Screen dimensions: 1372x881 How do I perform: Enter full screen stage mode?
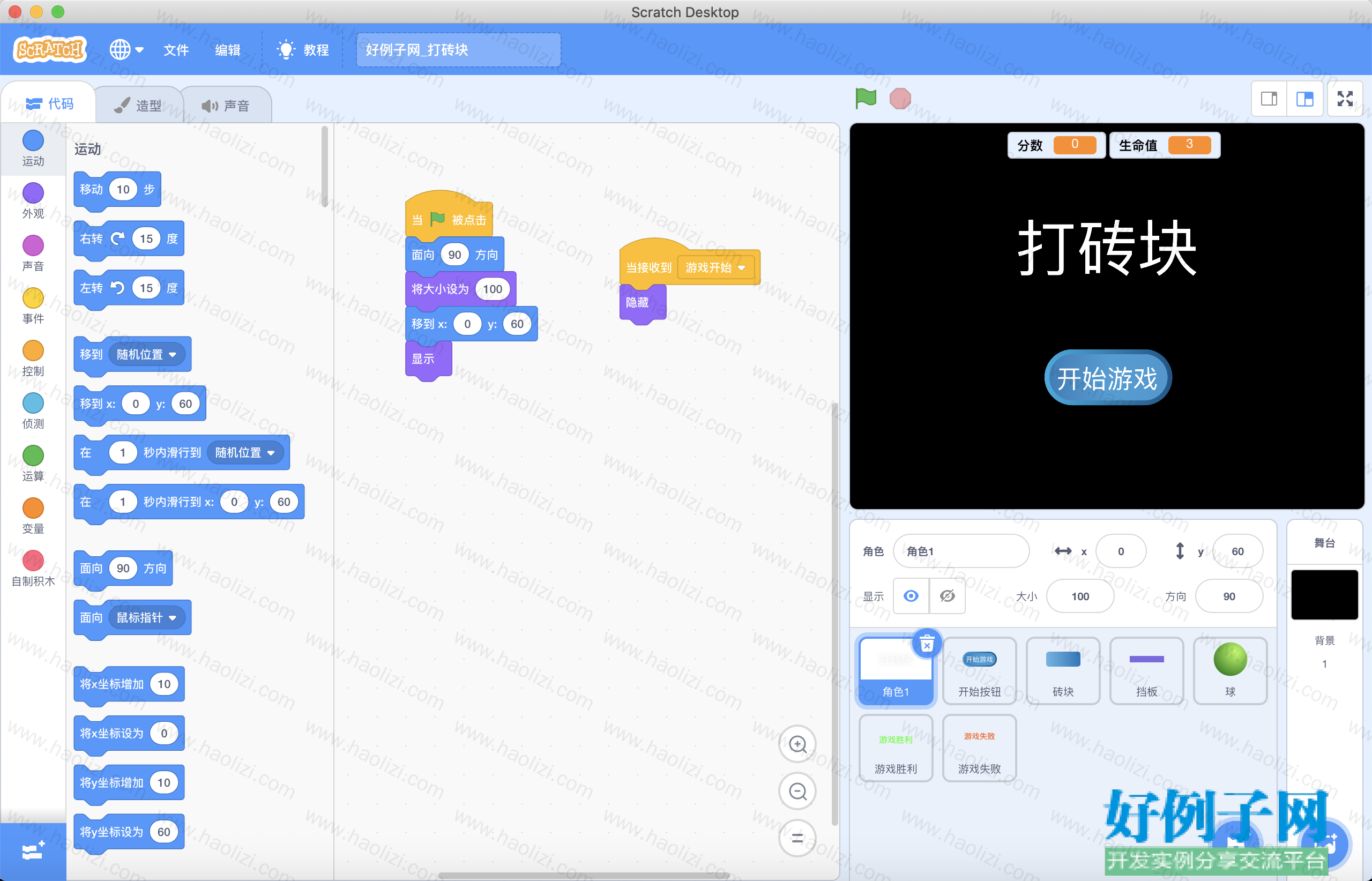pos(1345,99)
